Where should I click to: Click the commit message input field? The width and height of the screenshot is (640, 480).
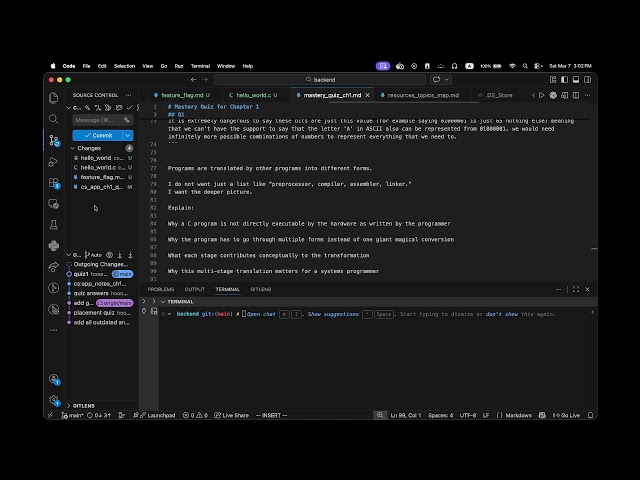103,120
